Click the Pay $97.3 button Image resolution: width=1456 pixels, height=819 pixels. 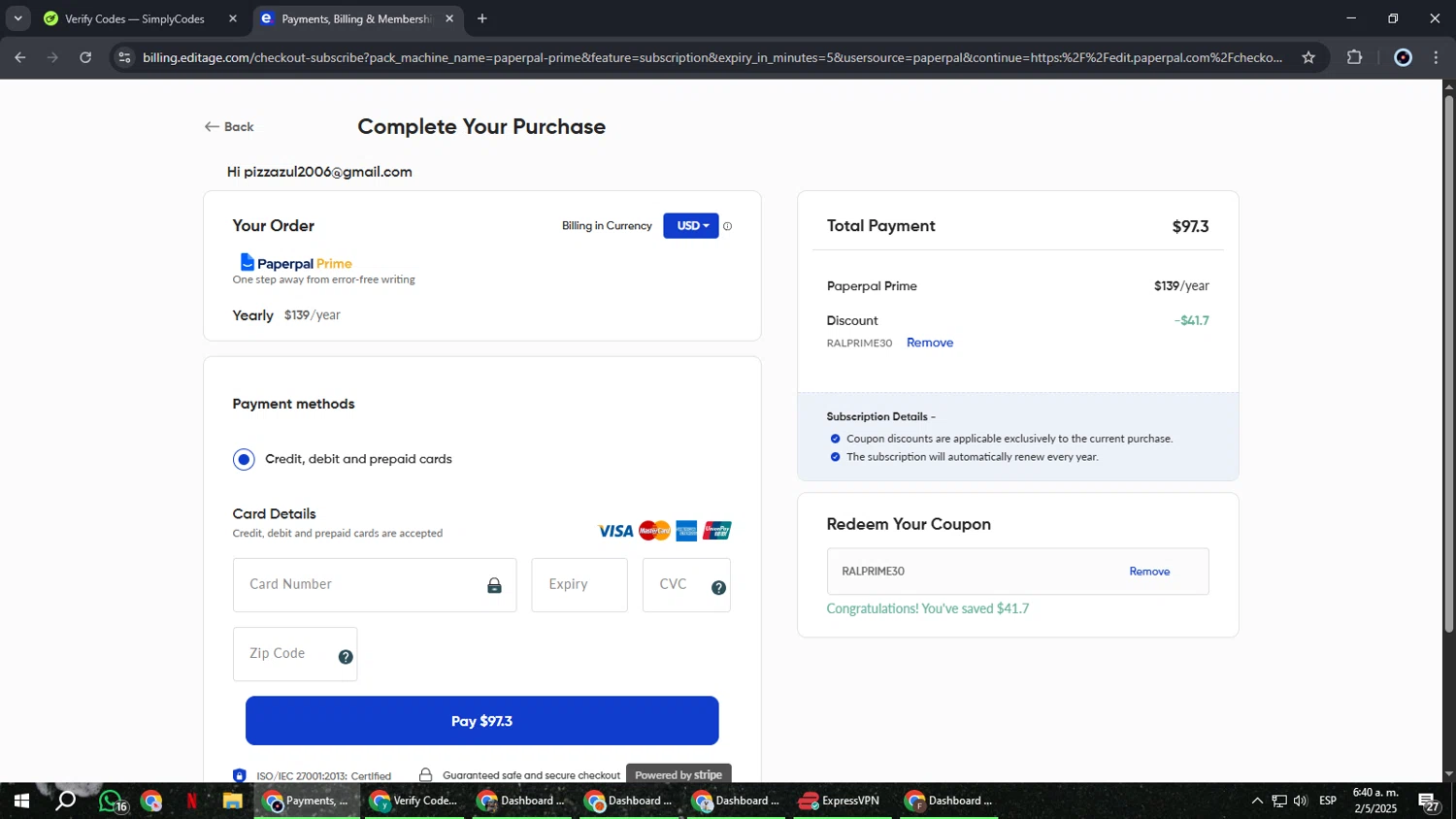[x=482, y=721]
